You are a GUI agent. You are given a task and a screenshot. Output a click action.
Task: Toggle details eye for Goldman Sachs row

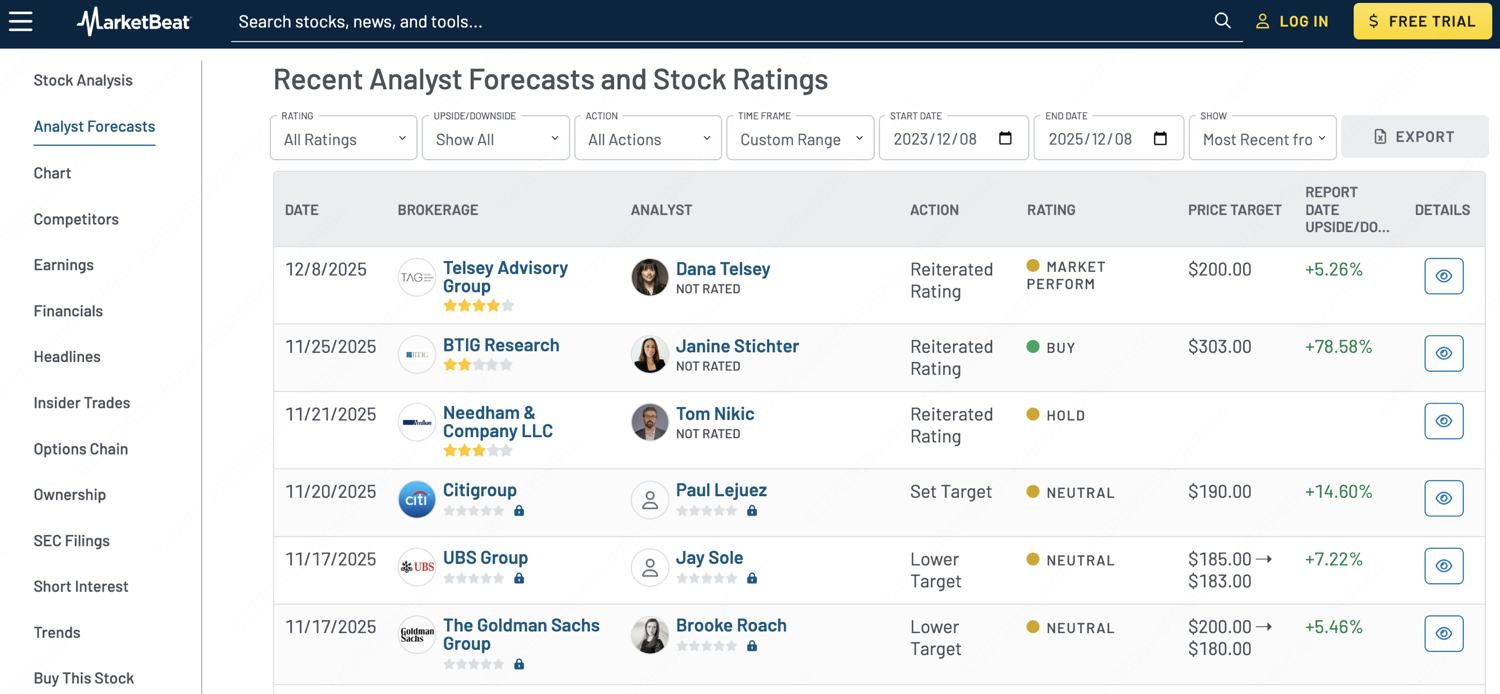[x=1443, y=633]
